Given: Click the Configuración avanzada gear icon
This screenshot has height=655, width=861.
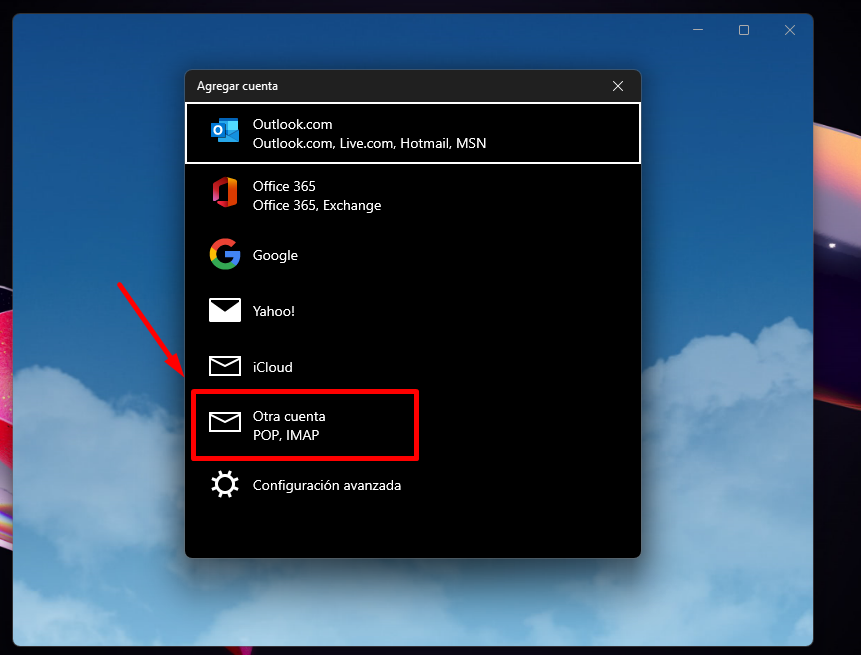Looking at the screenshot, I should click(225, 484).
